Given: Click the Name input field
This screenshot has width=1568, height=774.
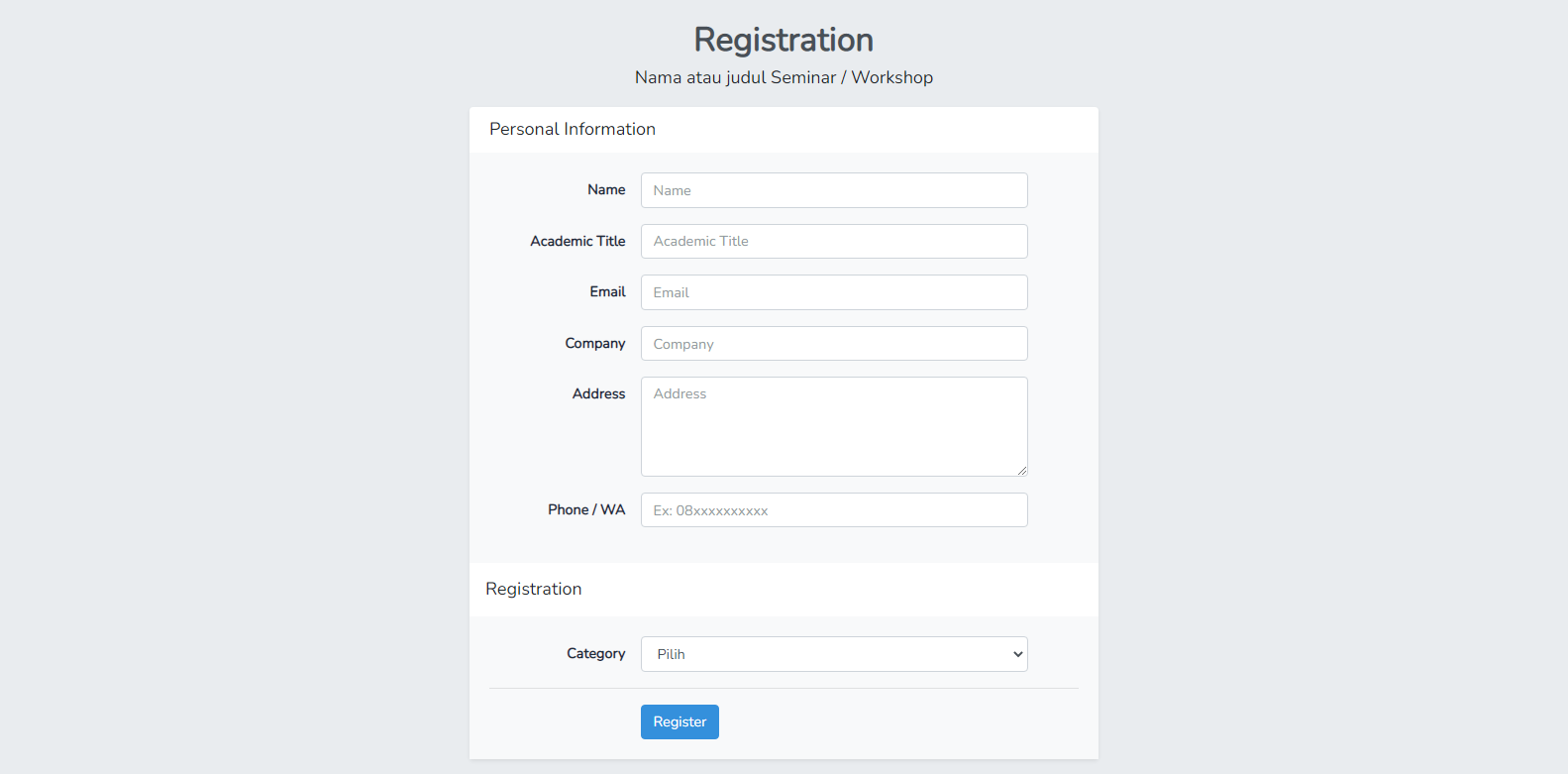Looking at the screenshot, I should [834, 190].
